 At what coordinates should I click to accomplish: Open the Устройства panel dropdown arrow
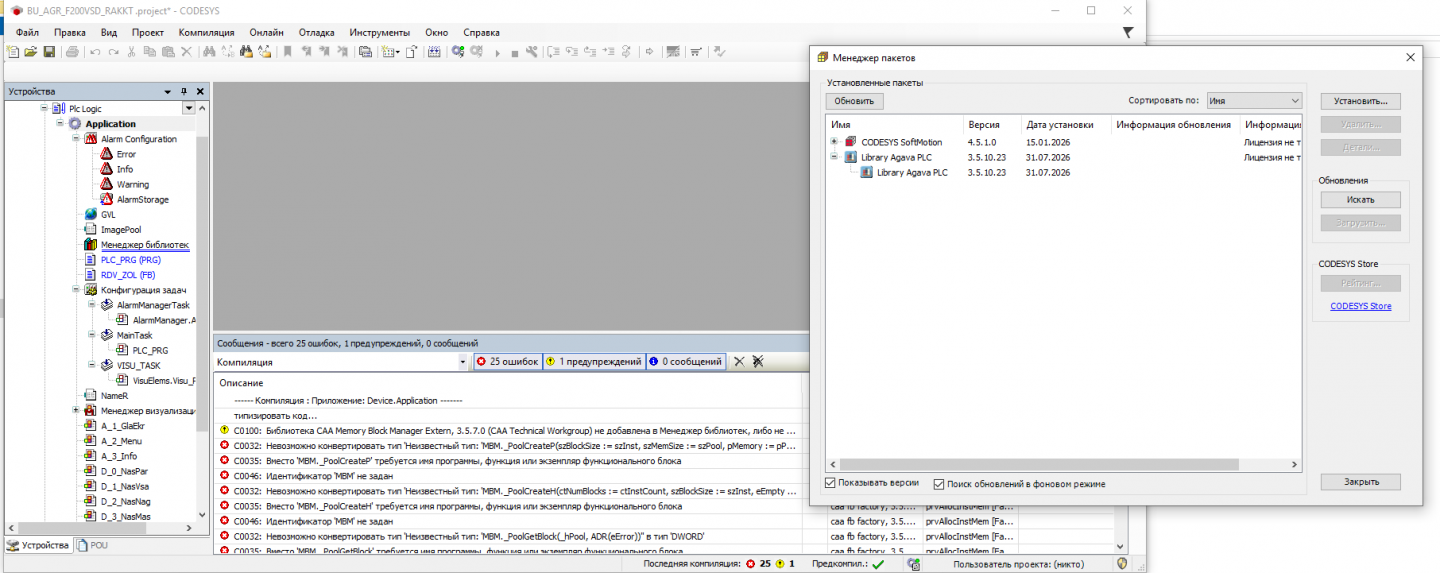click(x=168, y=92)
